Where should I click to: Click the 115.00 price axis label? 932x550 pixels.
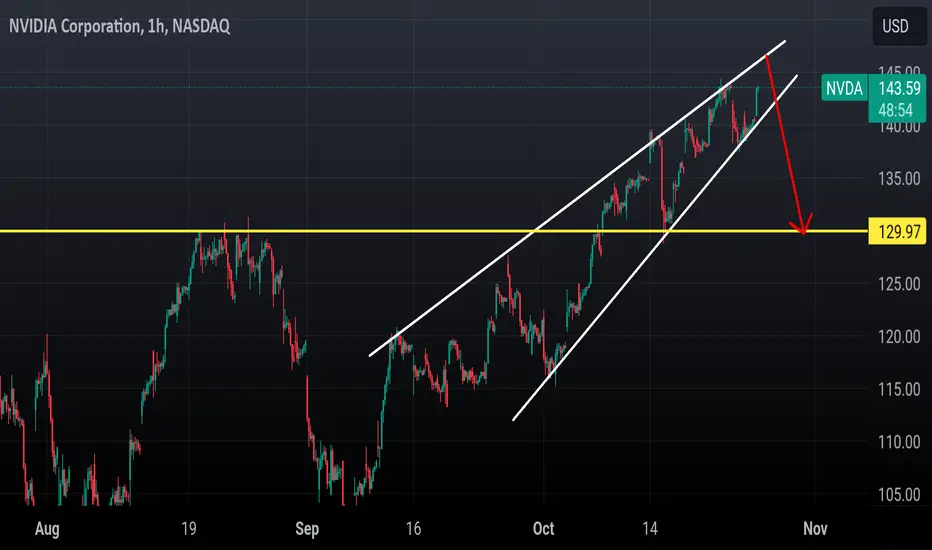[x=899, y=389]
